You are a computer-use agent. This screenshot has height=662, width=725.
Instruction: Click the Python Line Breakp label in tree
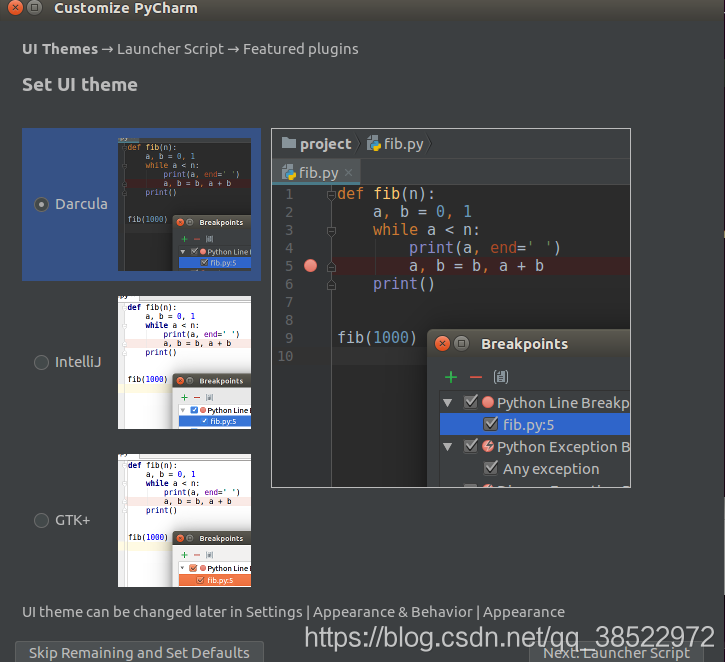(x=563, y=403)
